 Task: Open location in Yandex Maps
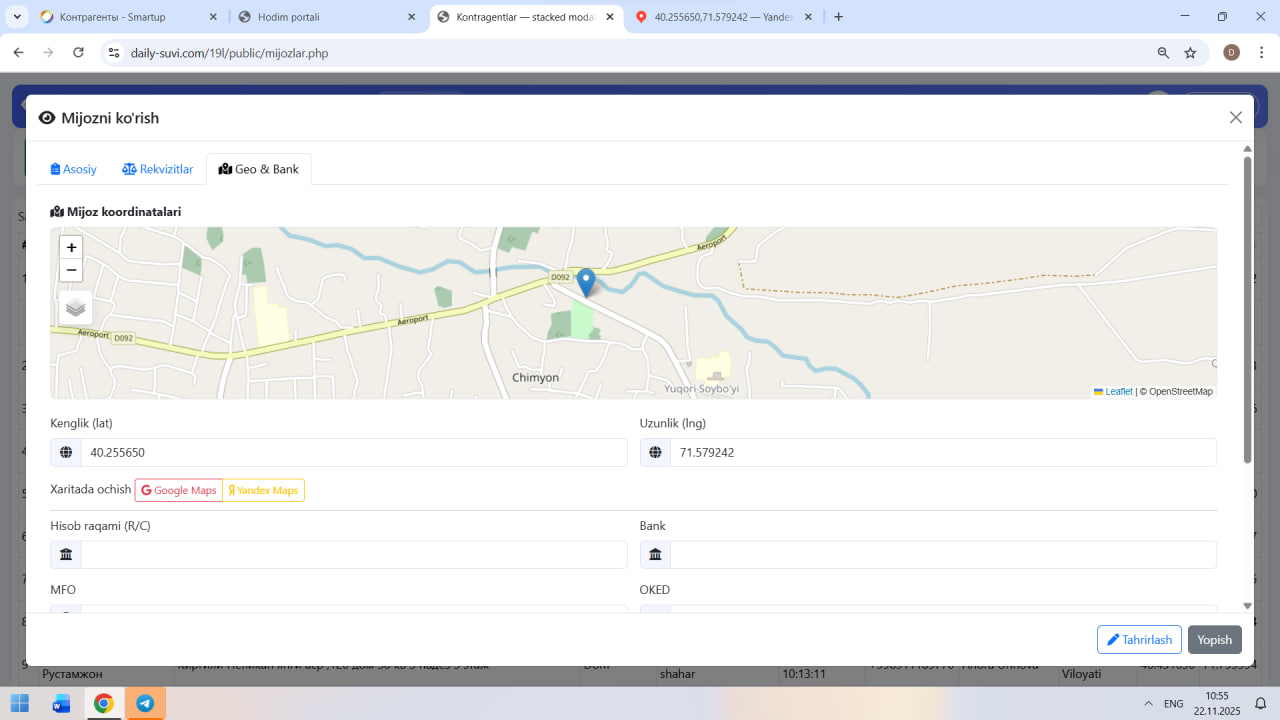(264, 490)
